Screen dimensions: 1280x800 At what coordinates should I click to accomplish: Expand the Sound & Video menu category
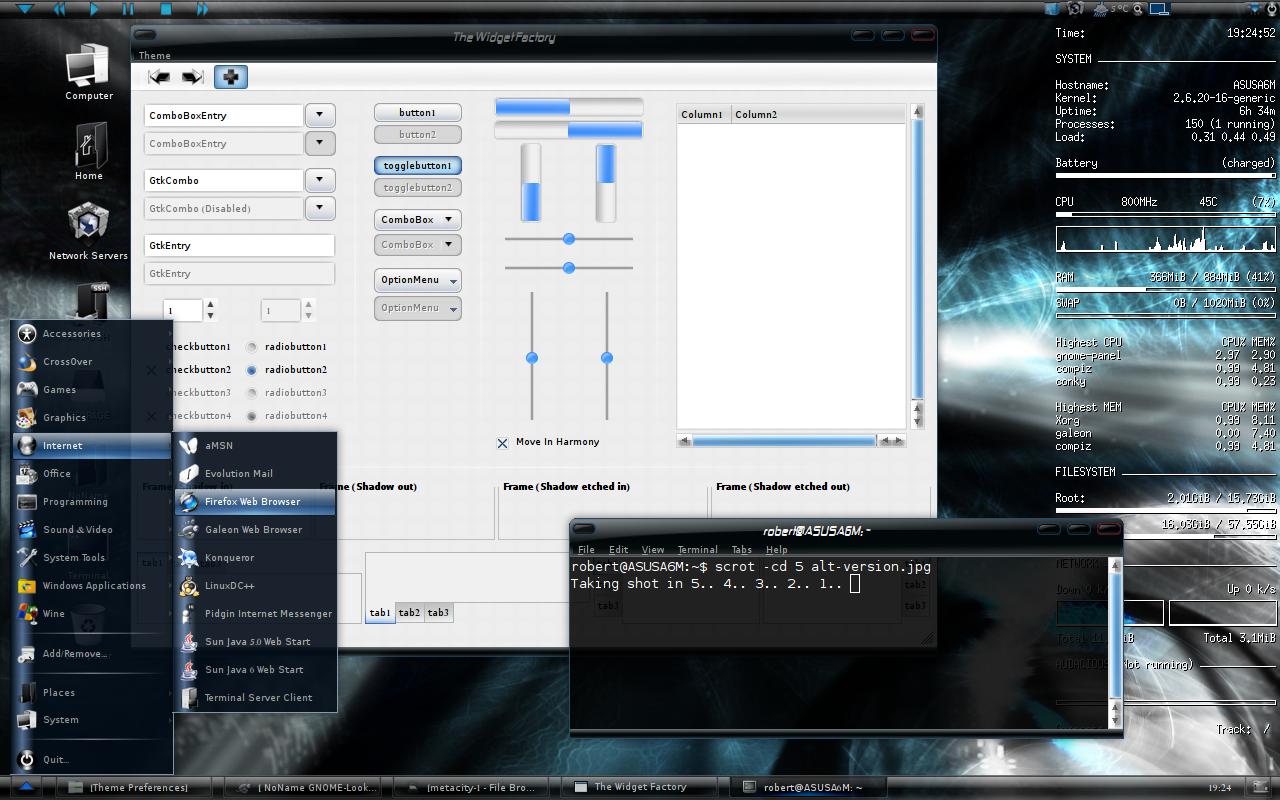[92, 530]
